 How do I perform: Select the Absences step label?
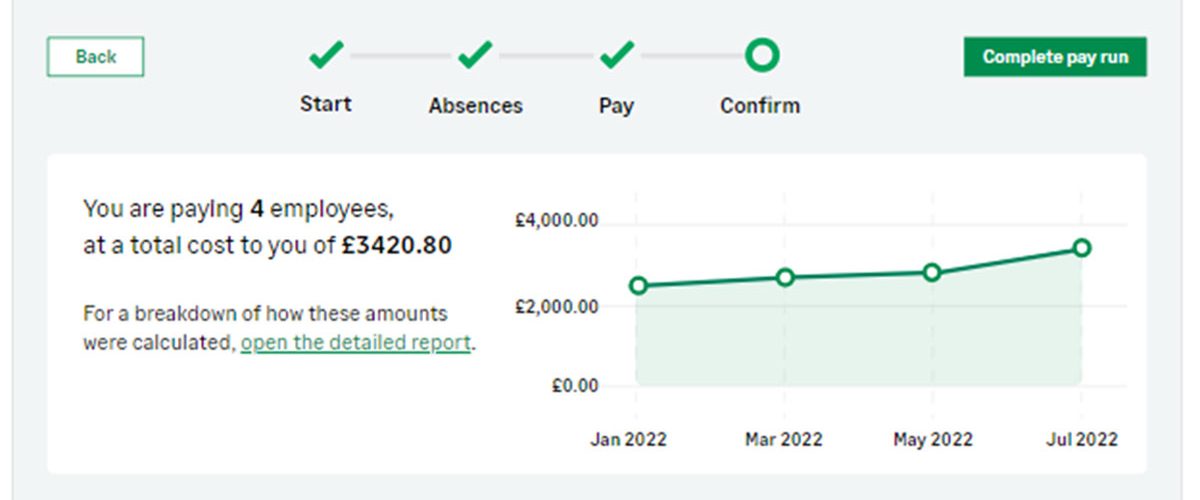pyautogui.click(x=475, y=105)
